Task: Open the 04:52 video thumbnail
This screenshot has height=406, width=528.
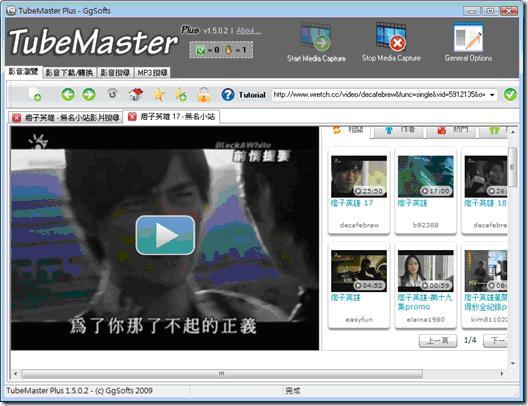Action: [359, 271]
